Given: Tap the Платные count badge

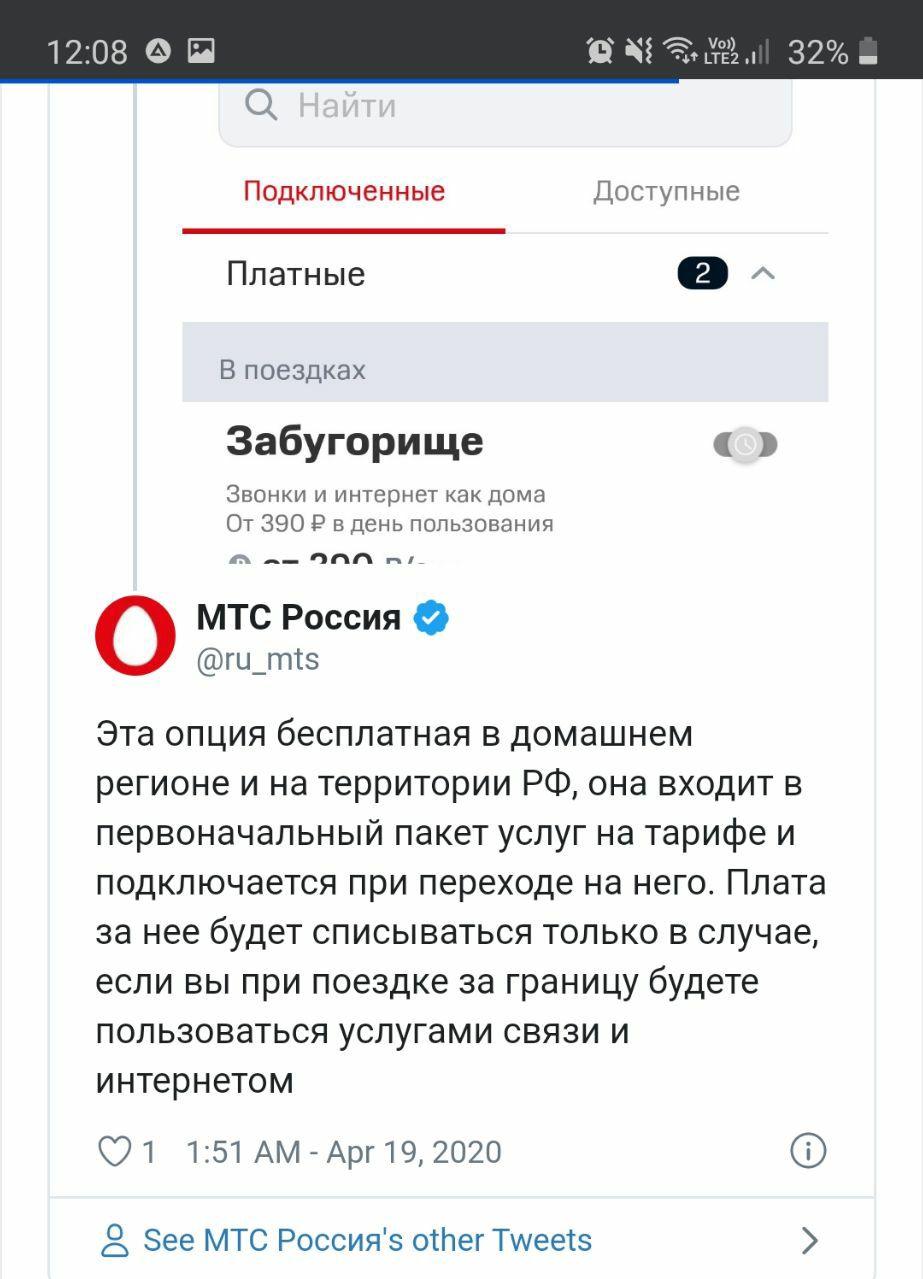Looking at the screenshot, I should coord(702,273).
